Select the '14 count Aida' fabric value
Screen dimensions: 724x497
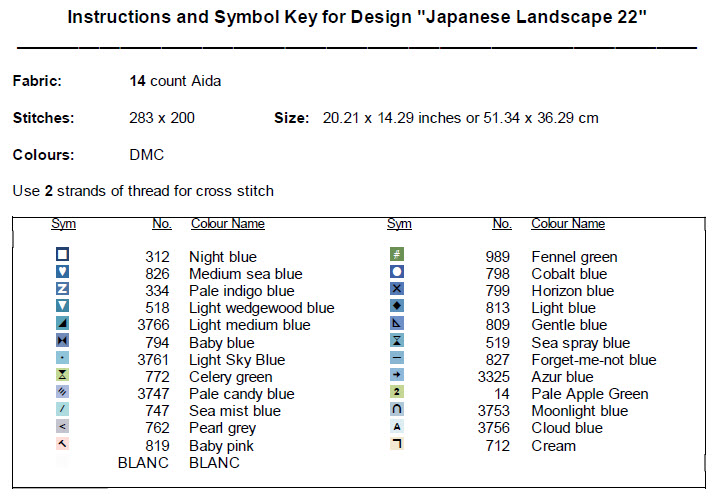pos(175,81)
